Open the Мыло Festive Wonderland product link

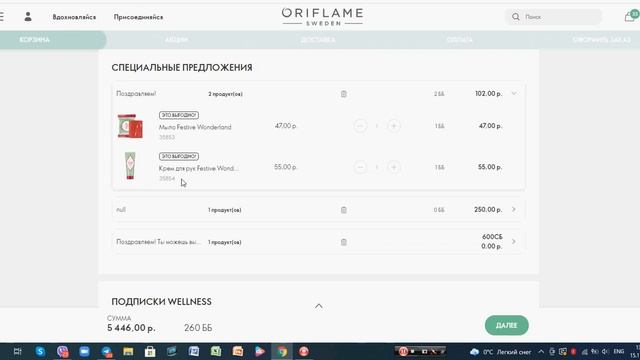tap(195, 127)
